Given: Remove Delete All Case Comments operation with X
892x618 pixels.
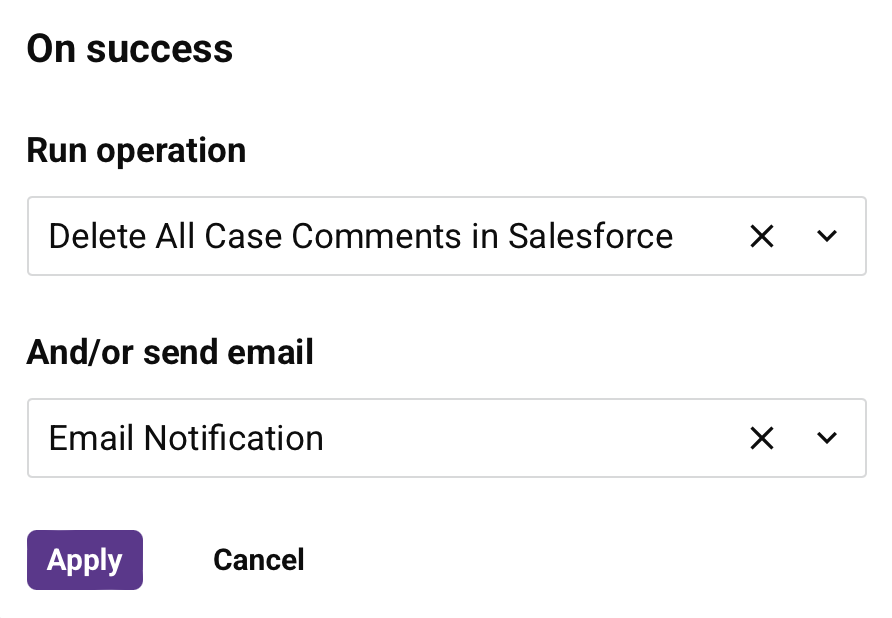Looking at the screenshot, I should 762,237.
